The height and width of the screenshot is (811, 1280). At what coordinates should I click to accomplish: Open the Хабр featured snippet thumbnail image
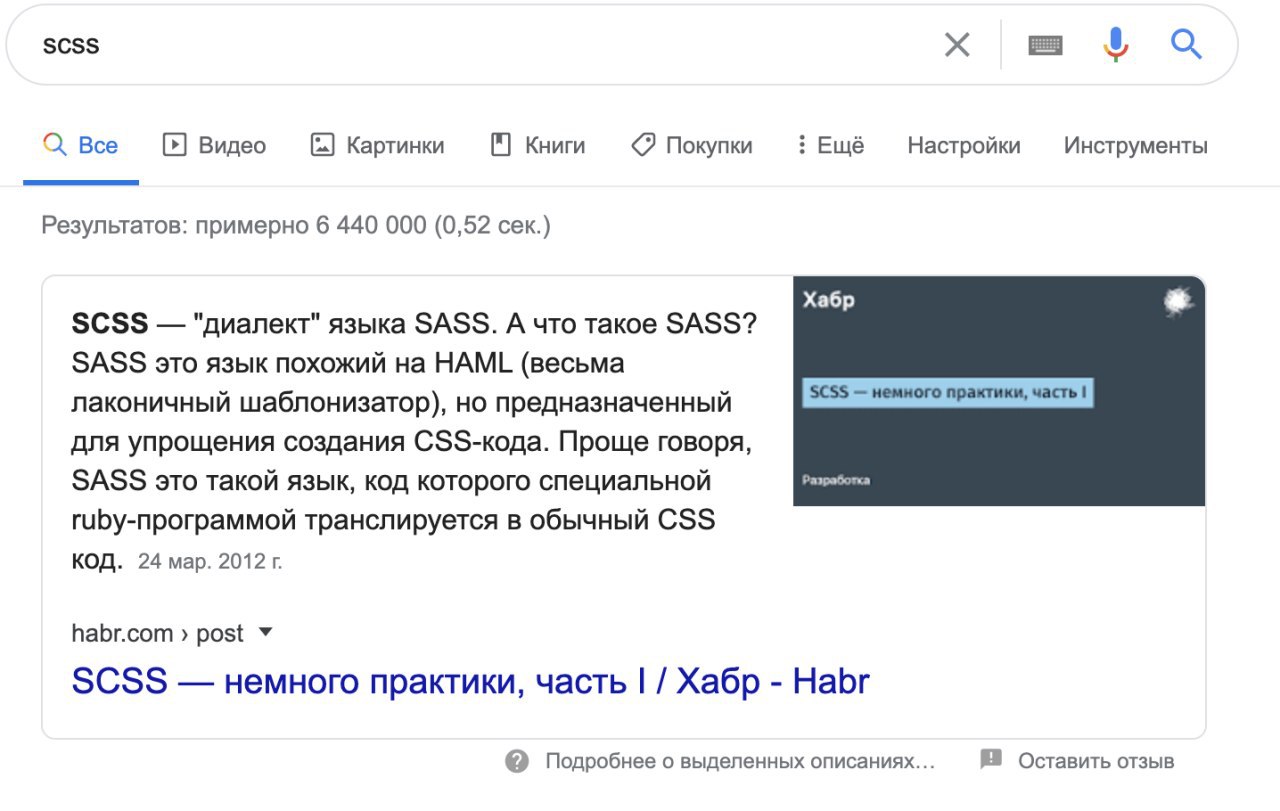click(999, 391)
